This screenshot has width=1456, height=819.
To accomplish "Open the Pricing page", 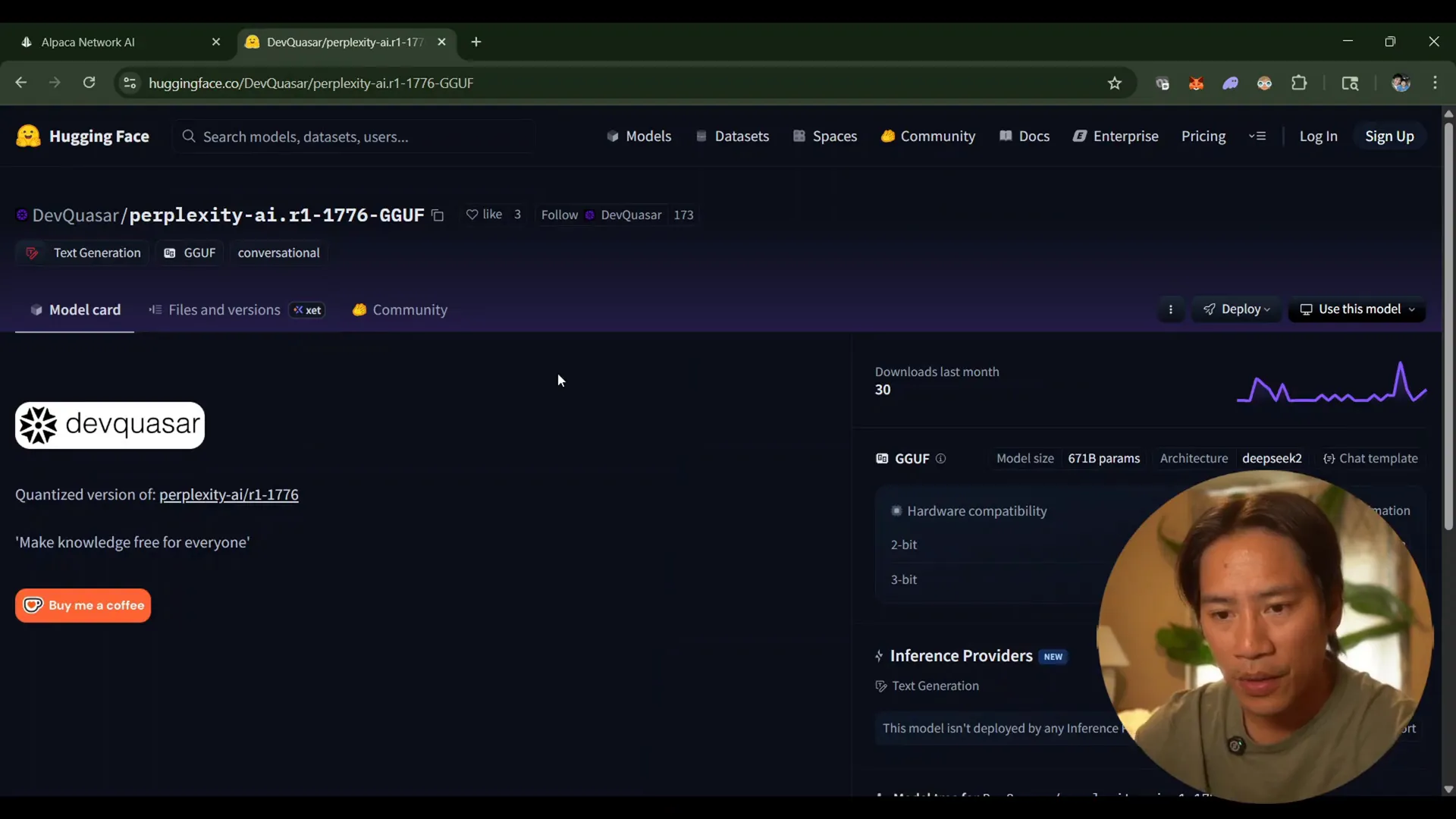I will tap(1203, 136).
